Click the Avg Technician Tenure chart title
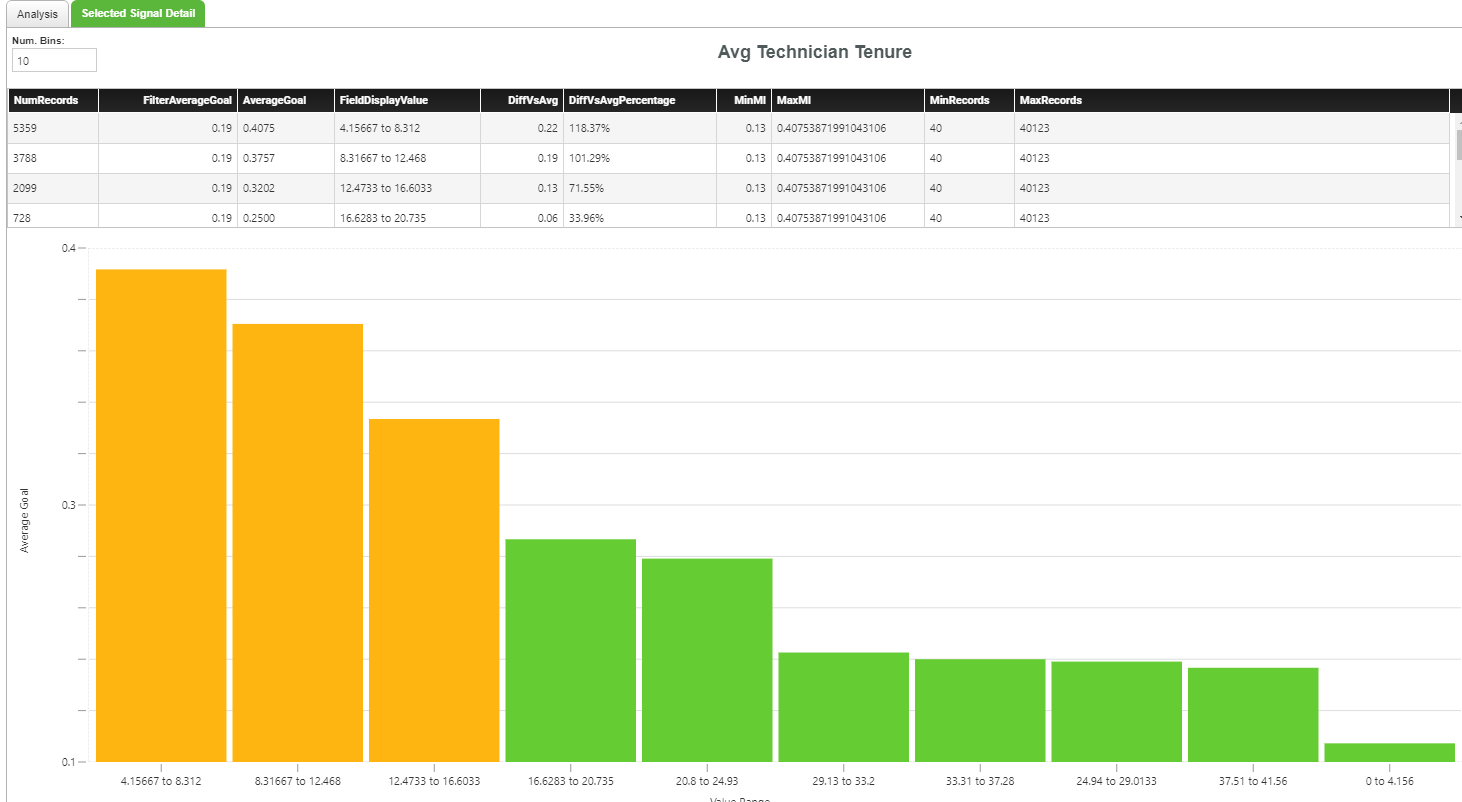1462x802 pixels. (815, 52)
